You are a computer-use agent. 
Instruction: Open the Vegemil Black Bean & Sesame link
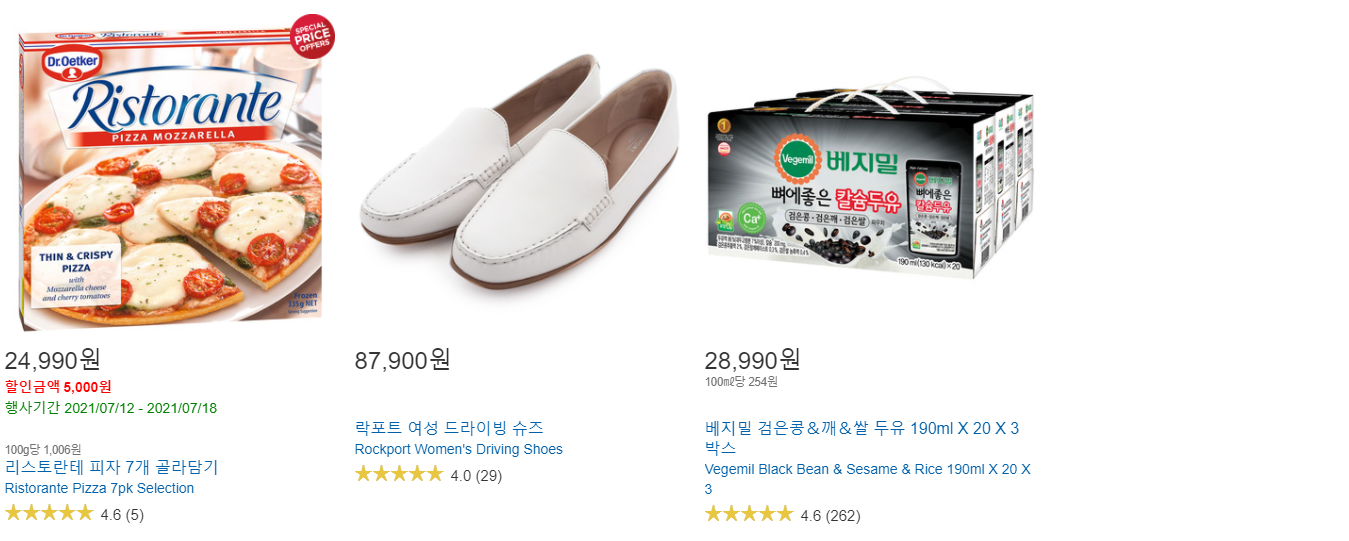(867, 479)
